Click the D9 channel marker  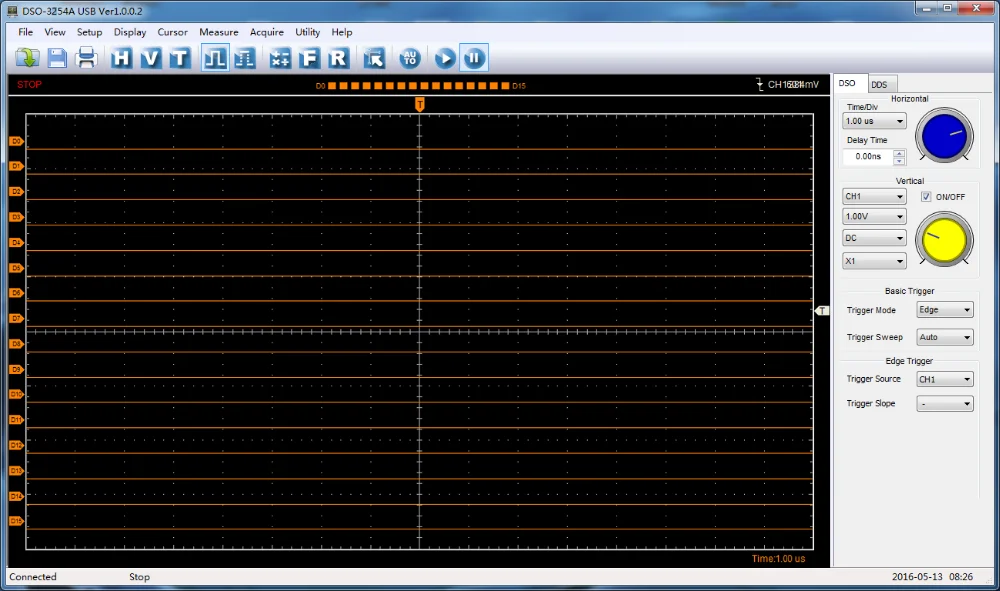(17, 369)
